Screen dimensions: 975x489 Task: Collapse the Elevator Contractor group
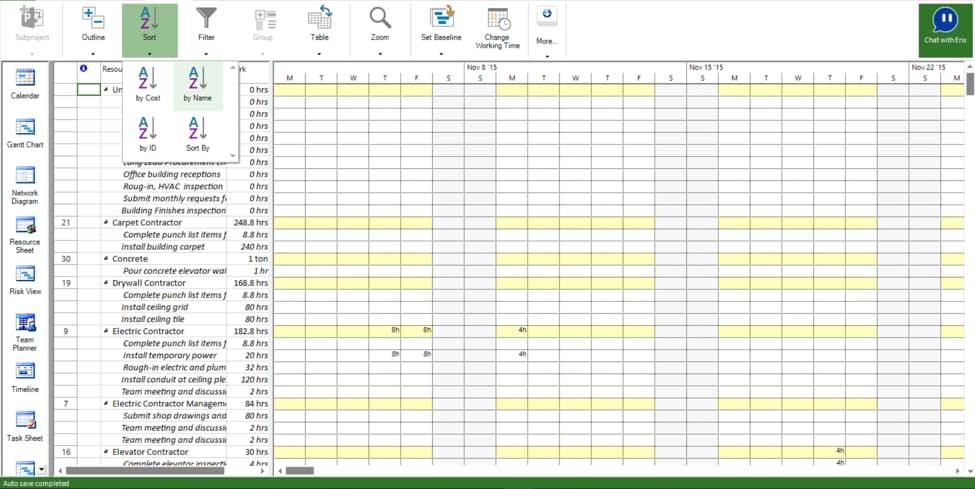click(x=106, y=452)
